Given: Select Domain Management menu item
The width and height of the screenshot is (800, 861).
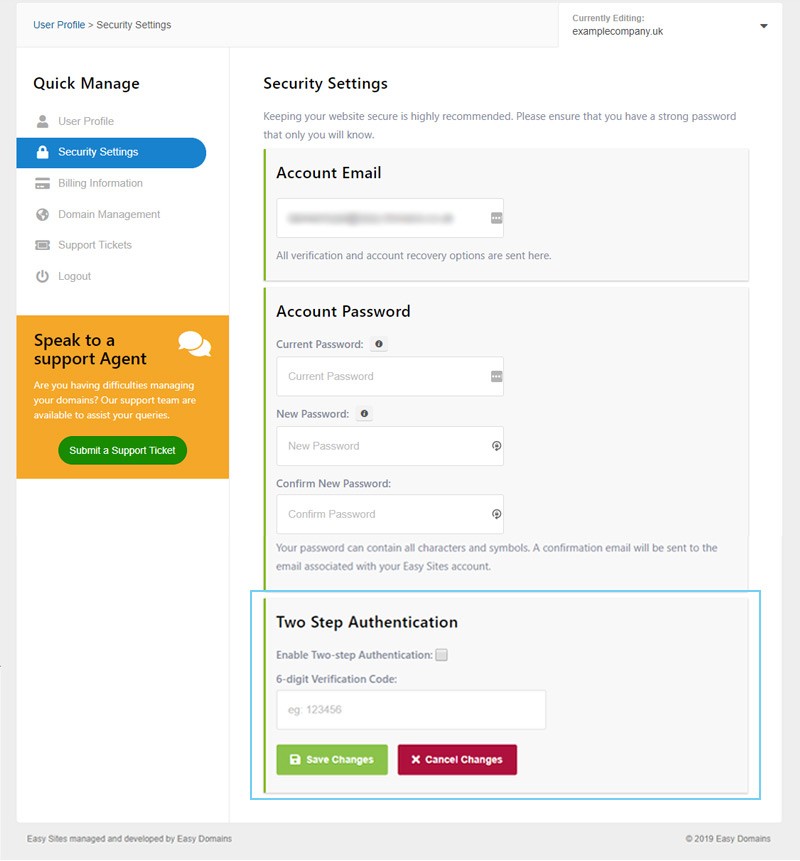Looking at the screenshot, I should 109,215.
